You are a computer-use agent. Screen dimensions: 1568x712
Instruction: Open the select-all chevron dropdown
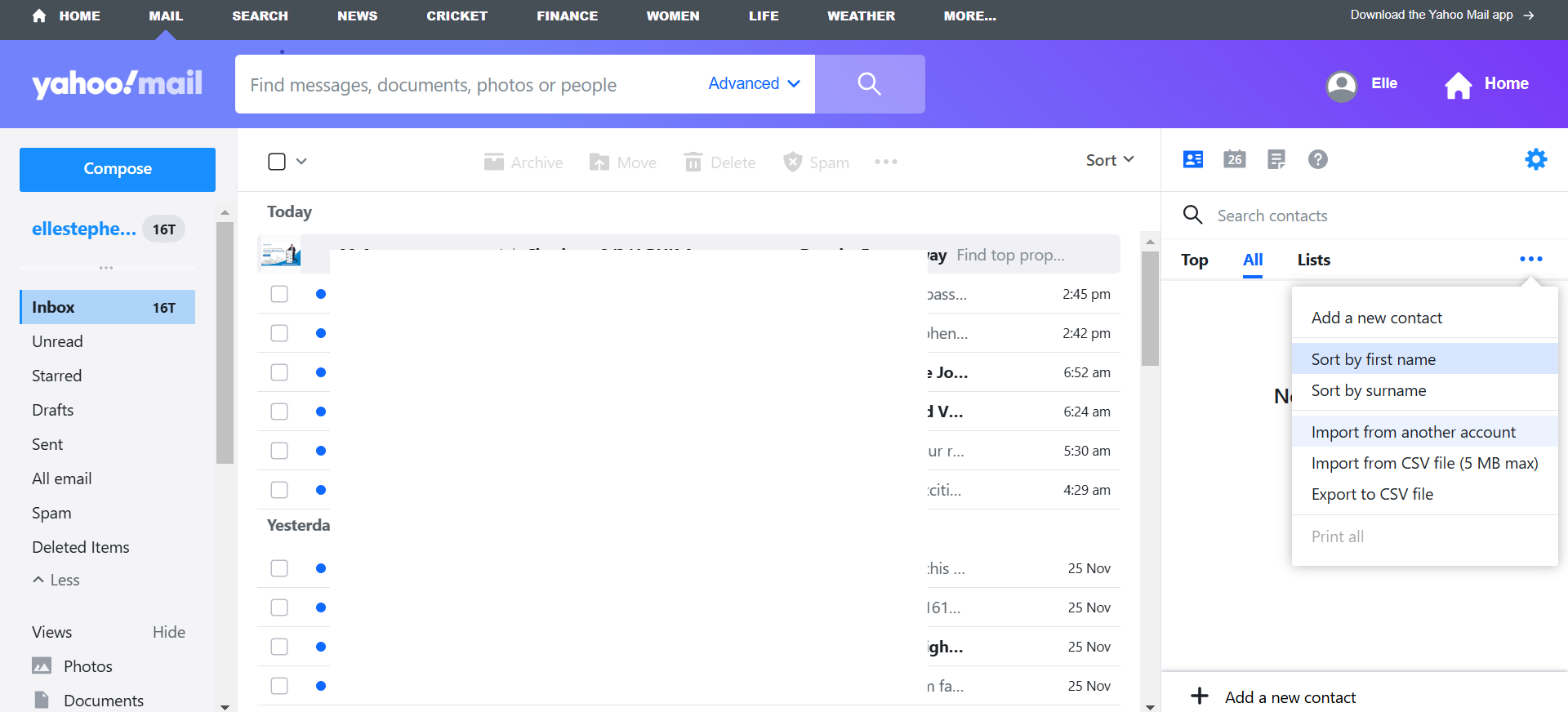(301, 162)
